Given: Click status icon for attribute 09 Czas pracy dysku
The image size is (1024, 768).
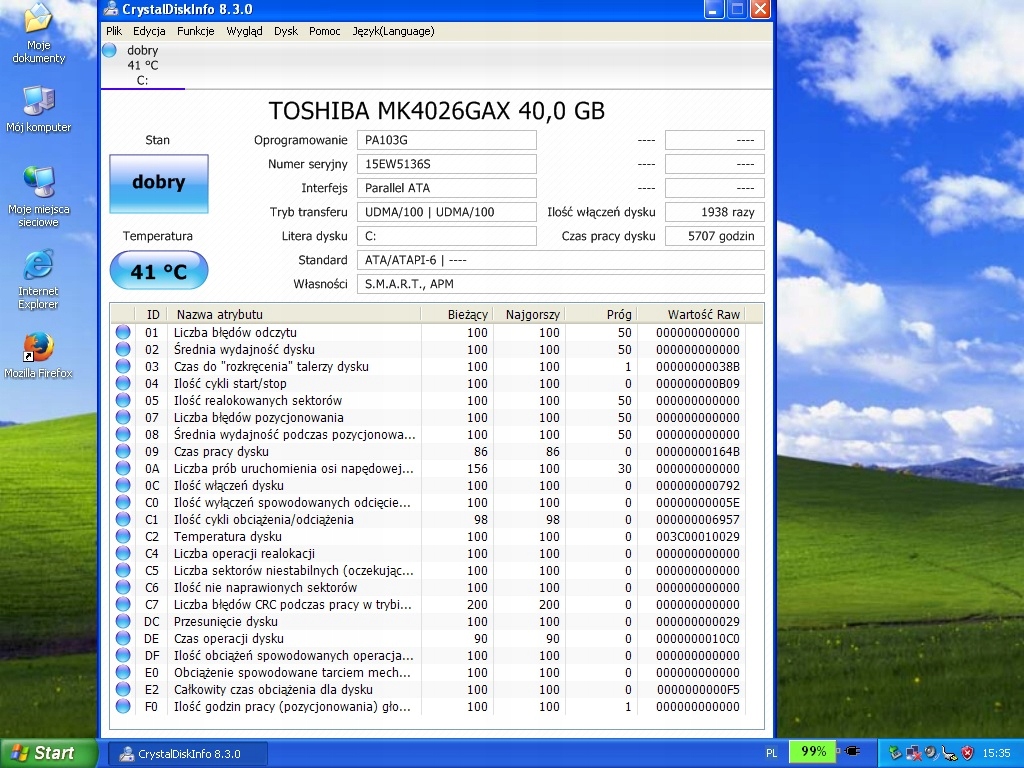Looking at the screenshot, I should (123, 451).
